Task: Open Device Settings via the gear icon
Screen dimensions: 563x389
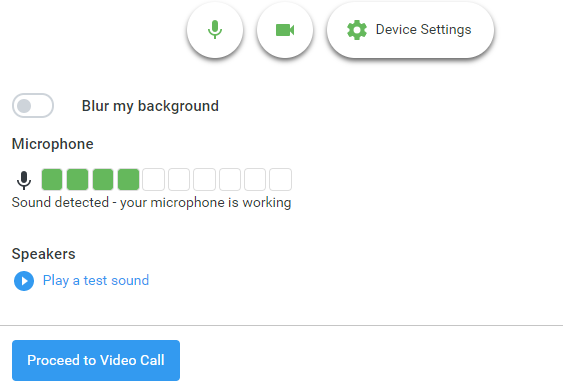Action: point(357,30)
